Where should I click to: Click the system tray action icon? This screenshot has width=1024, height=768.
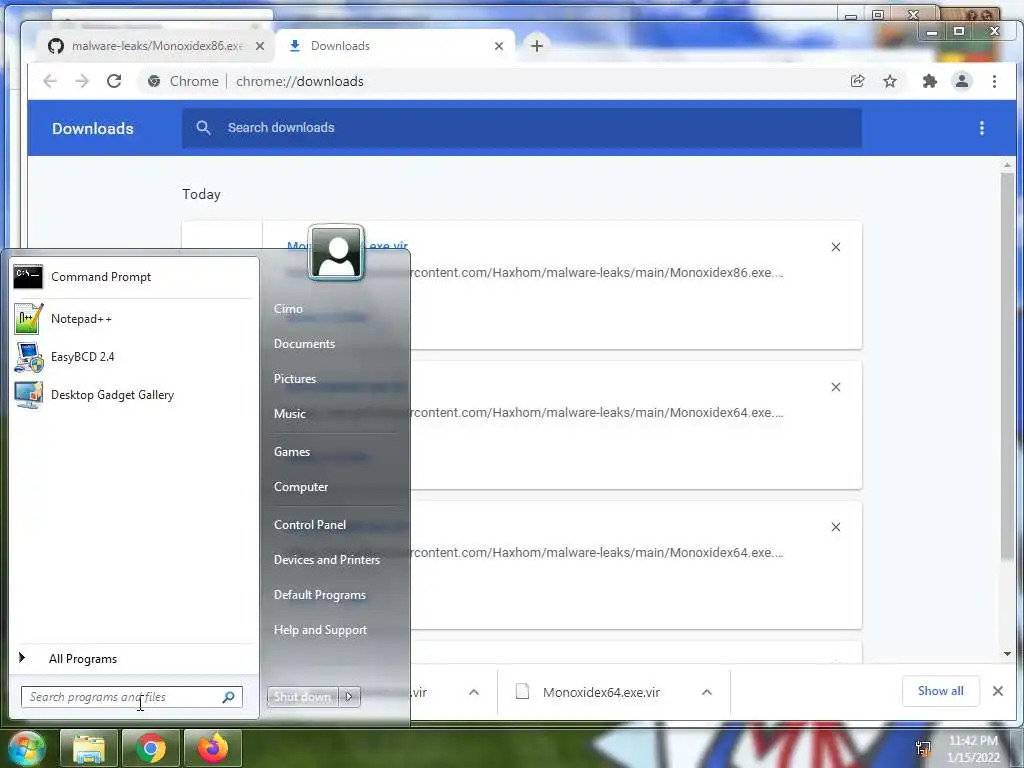click(x=923, y=748)
